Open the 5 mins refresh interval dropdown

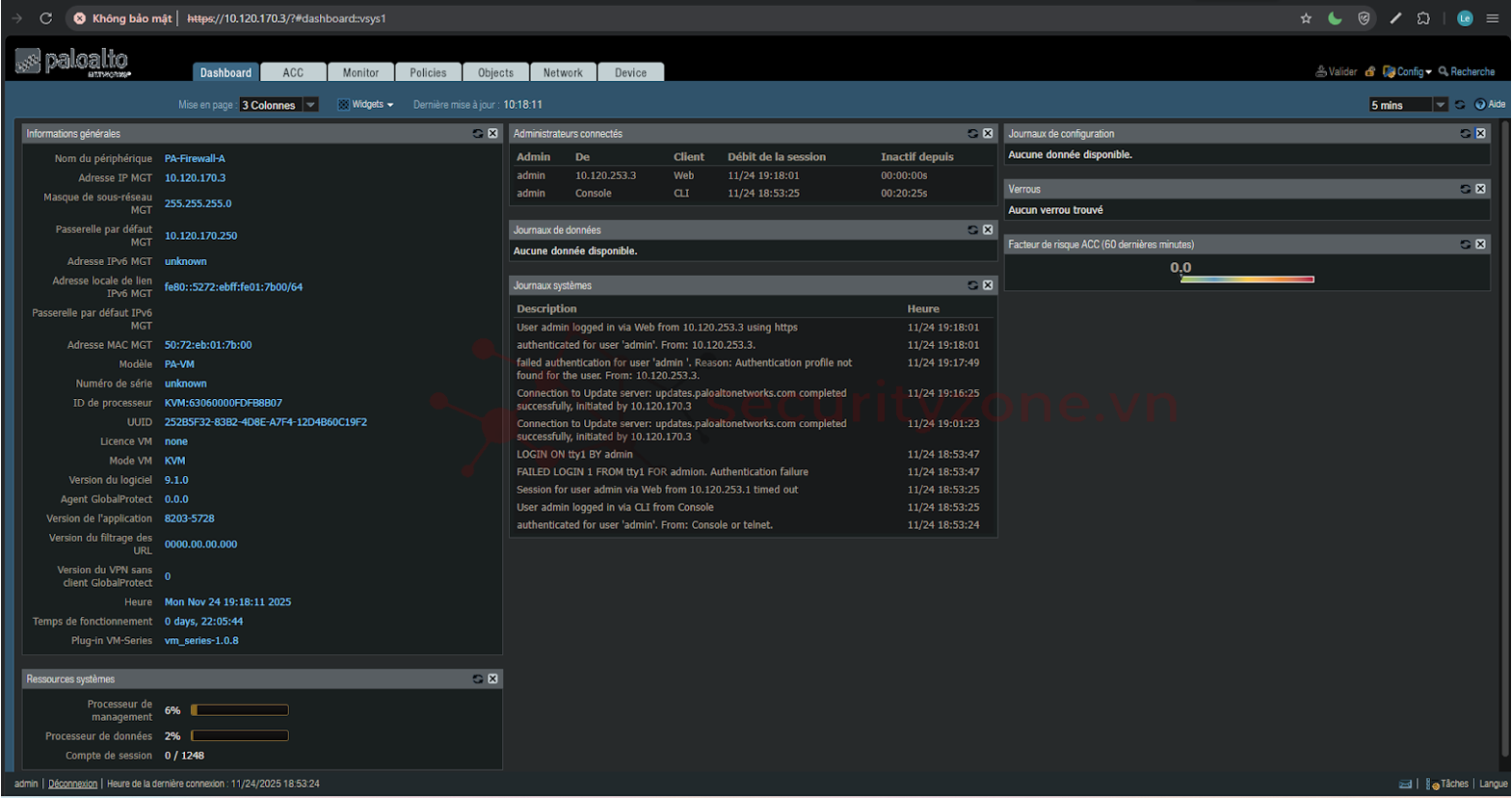click(x=1440, y=105)
